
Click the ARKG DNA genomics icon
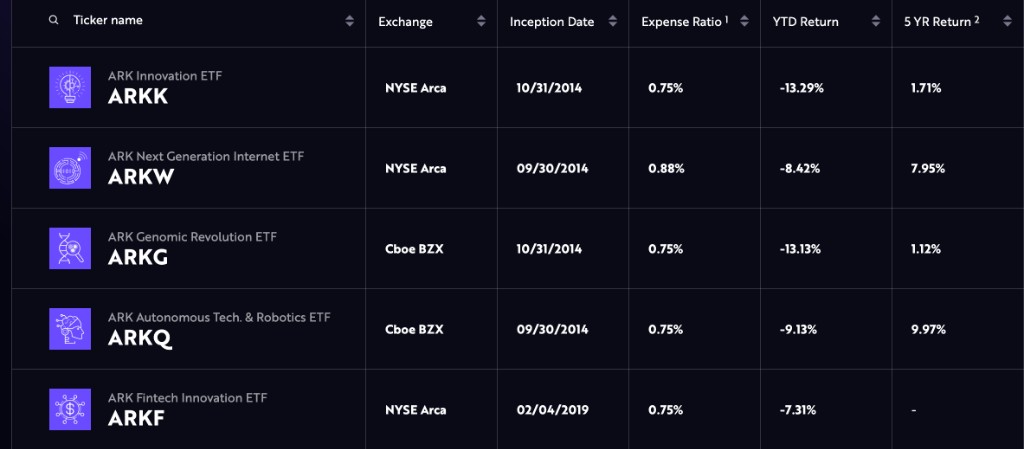click(x=69, y=248)
